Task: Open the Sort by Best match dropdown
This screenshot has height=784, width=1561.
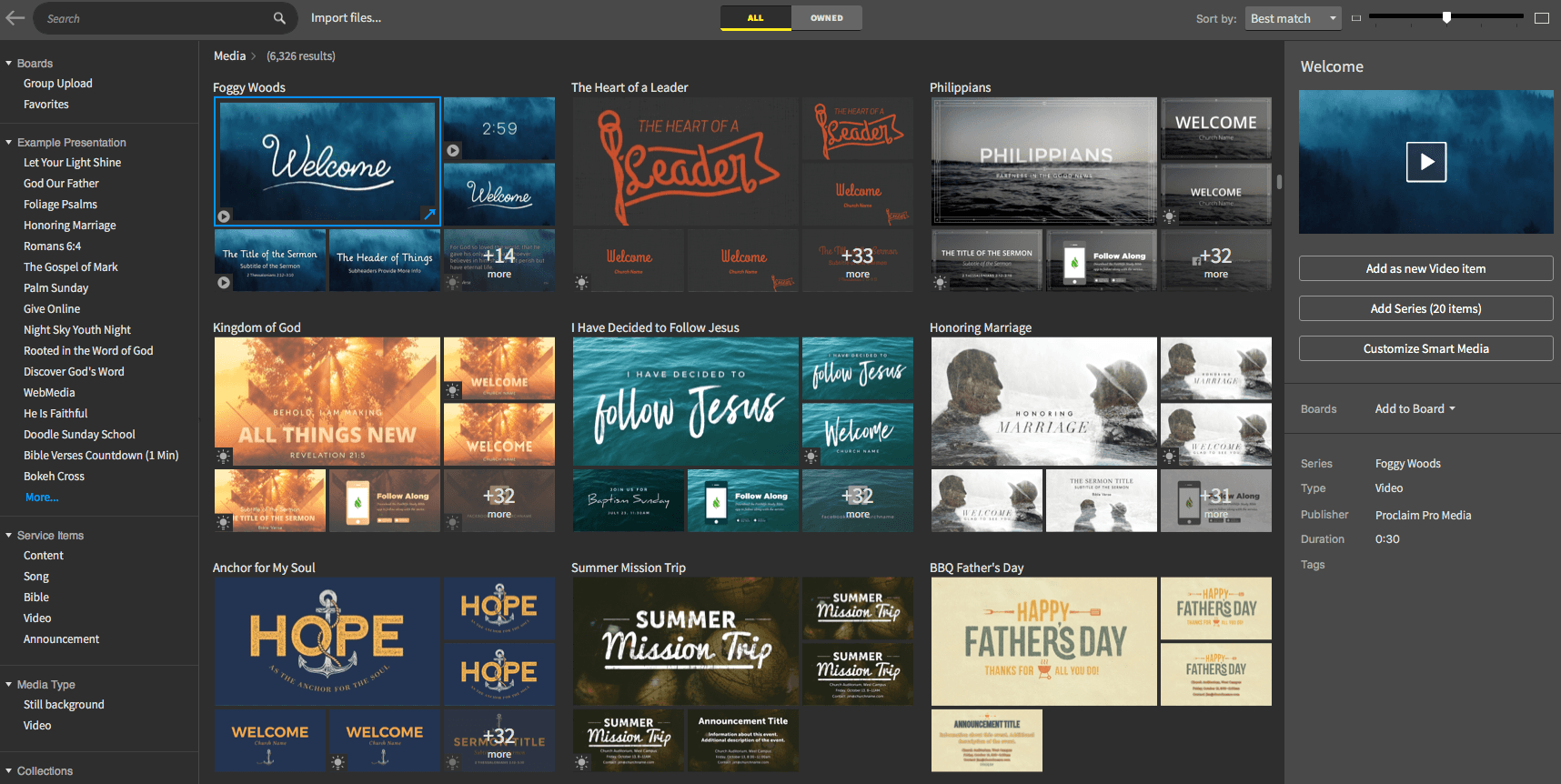Action: (x=1294, y=18)
